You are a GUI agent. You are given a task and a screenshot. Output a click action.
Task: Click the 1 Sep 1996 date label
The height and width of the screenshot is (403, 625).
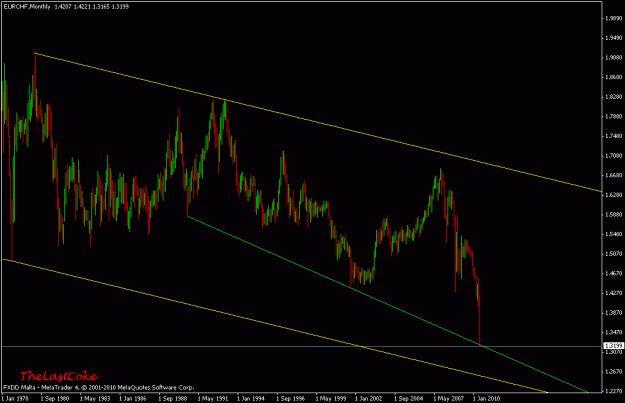coord(291,398)
